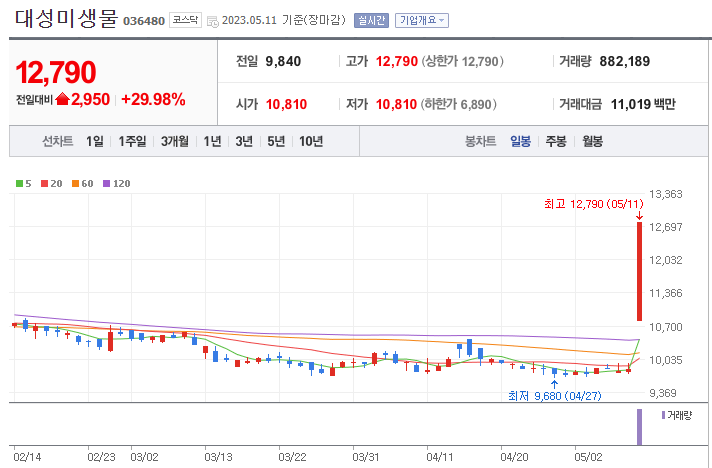Switch to 주봉 weekly candle chart

pyautogui.click(x=556, y=142)
